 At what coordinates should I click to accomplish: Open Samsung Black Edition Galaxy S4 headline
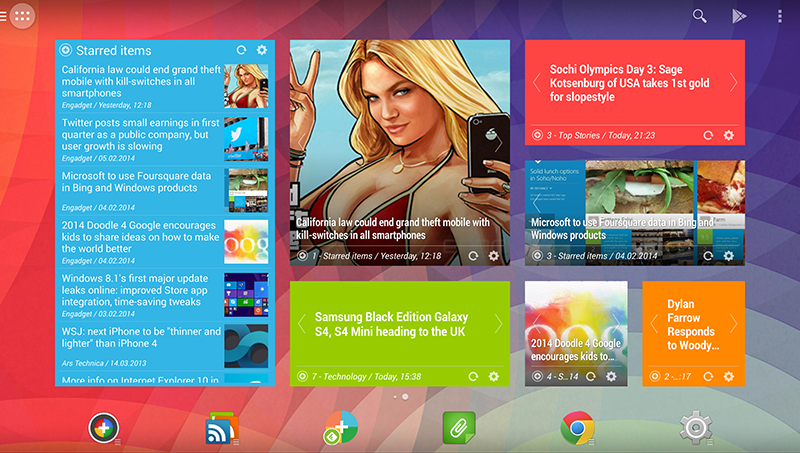[x=391, y=324]
